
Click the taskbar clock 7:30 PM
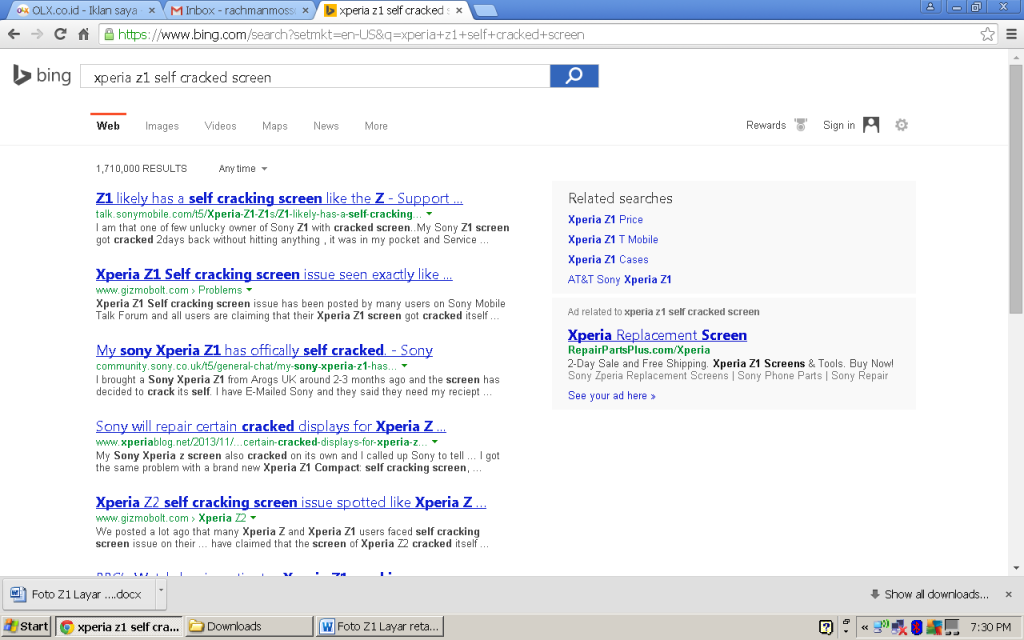(x=990, y=627)
